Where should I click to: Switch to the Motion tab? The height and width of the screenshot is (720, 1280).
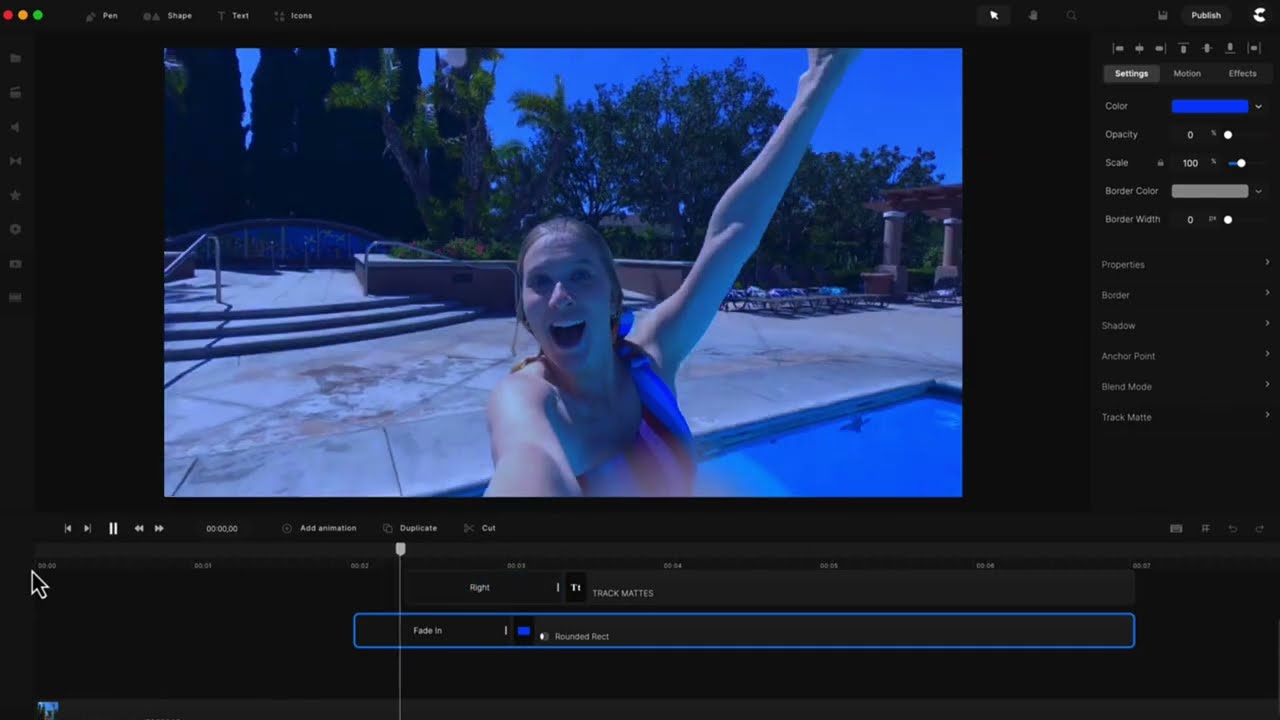point(1187,73)
